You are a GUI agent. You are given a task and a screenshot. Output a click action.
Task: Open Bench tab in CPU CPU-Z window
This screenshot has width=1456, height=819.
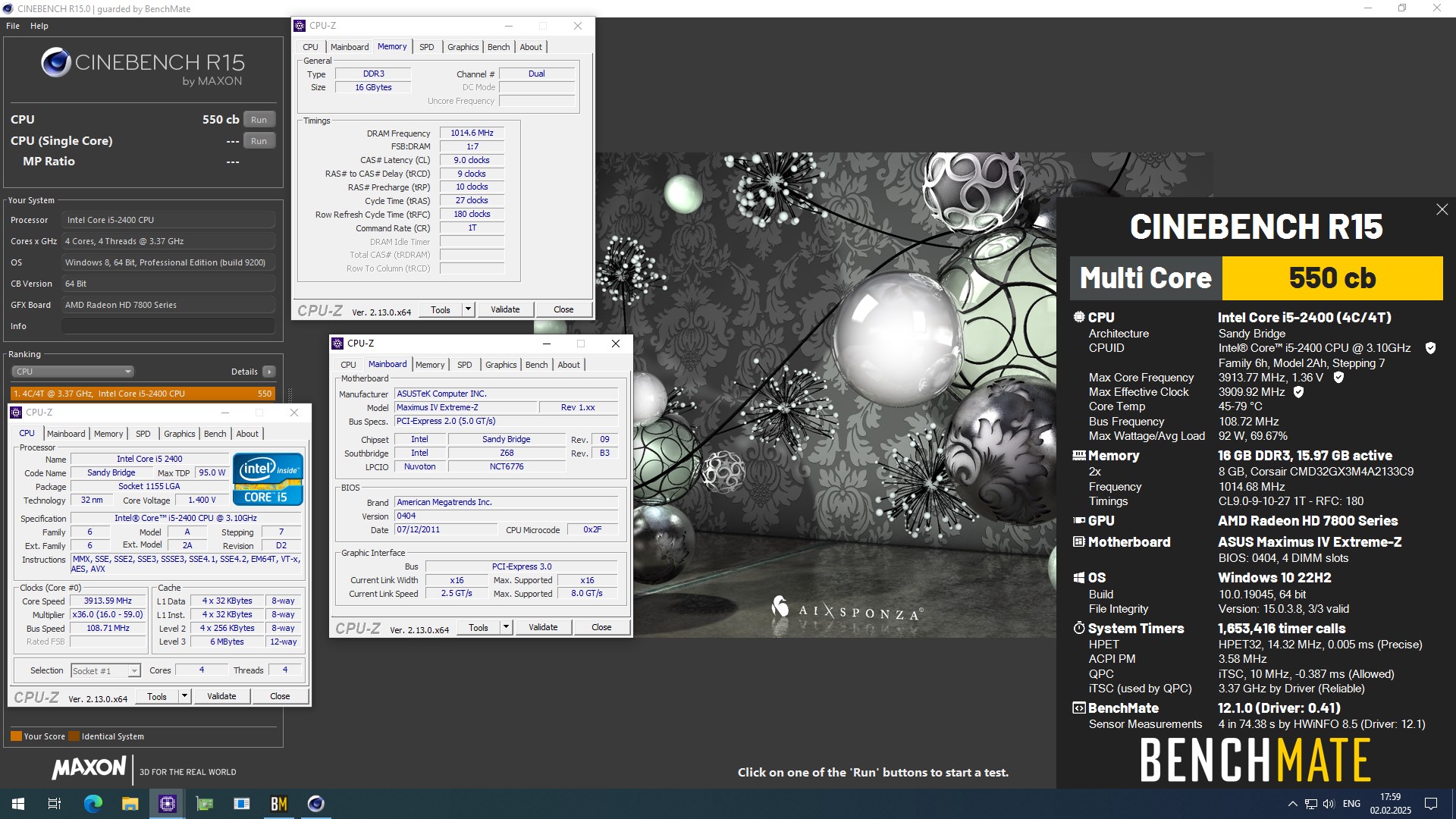point(215,434)
